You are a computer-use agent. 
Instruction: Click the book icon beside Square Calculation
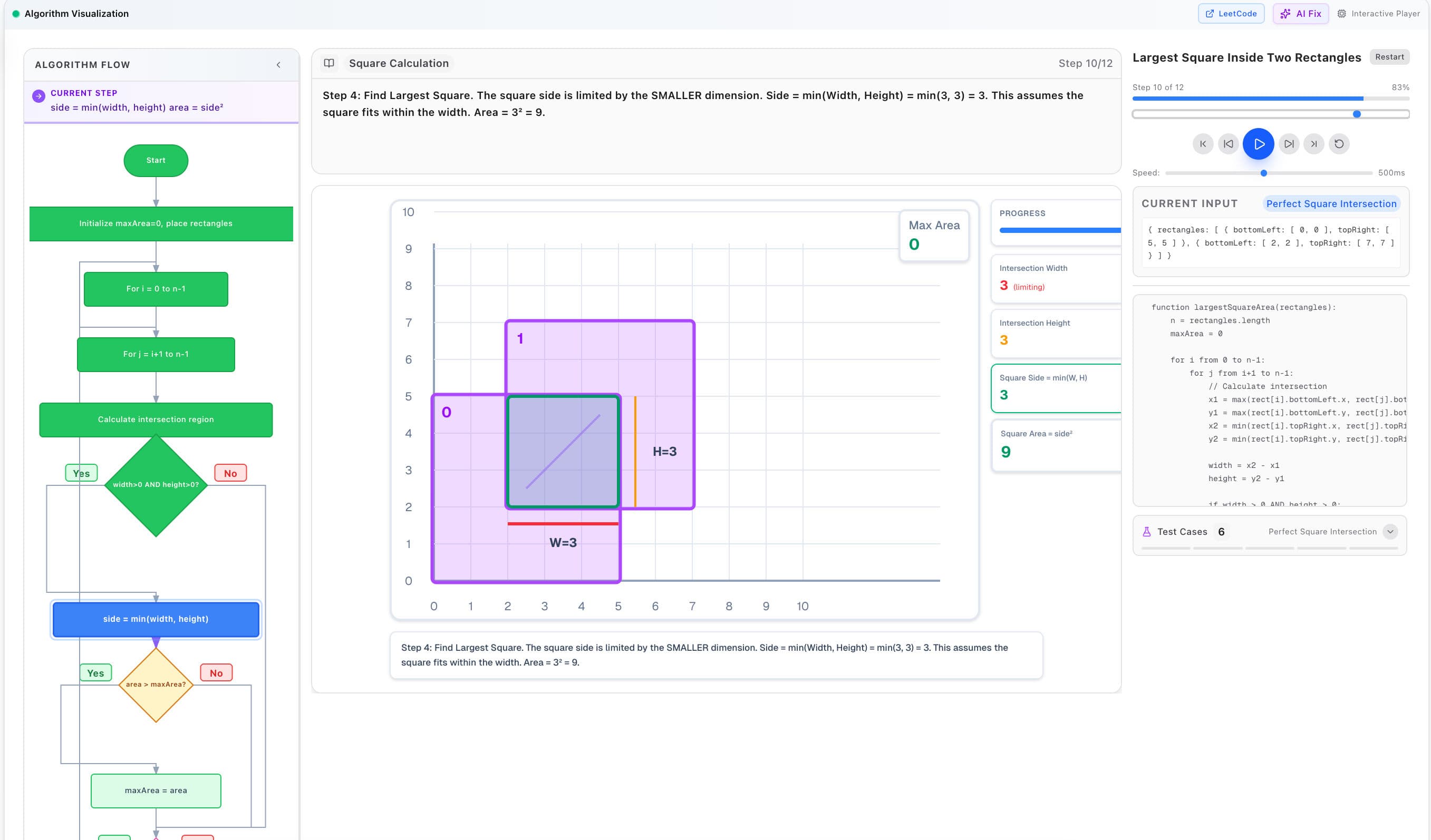click(x=330, y=63)
